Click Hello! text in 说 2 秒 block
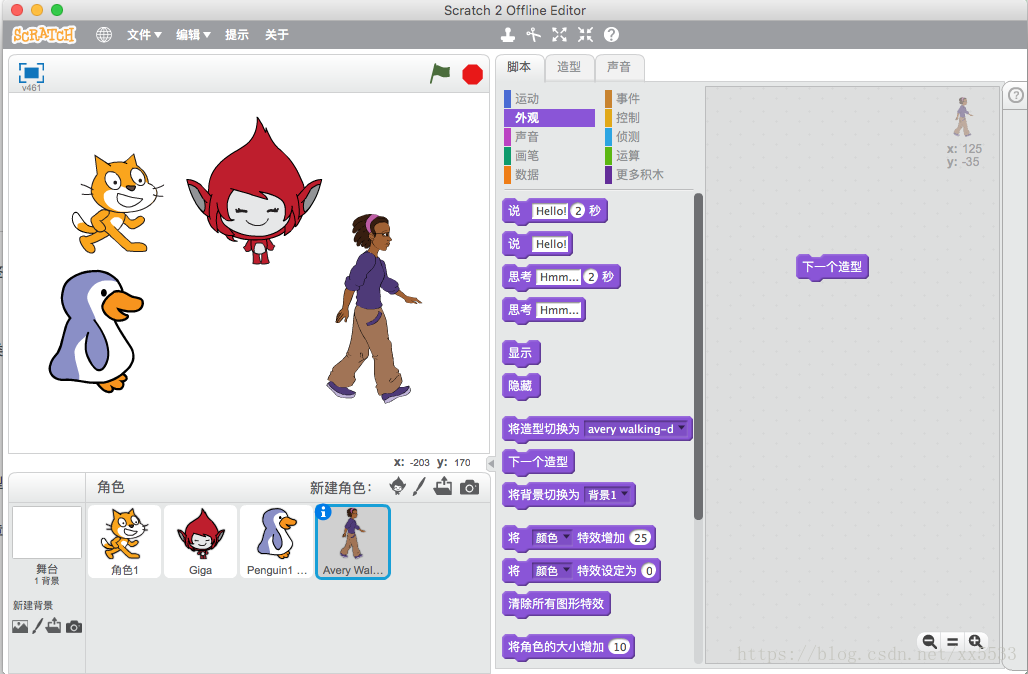The image size is (1028, 674). tap(551, 211)
